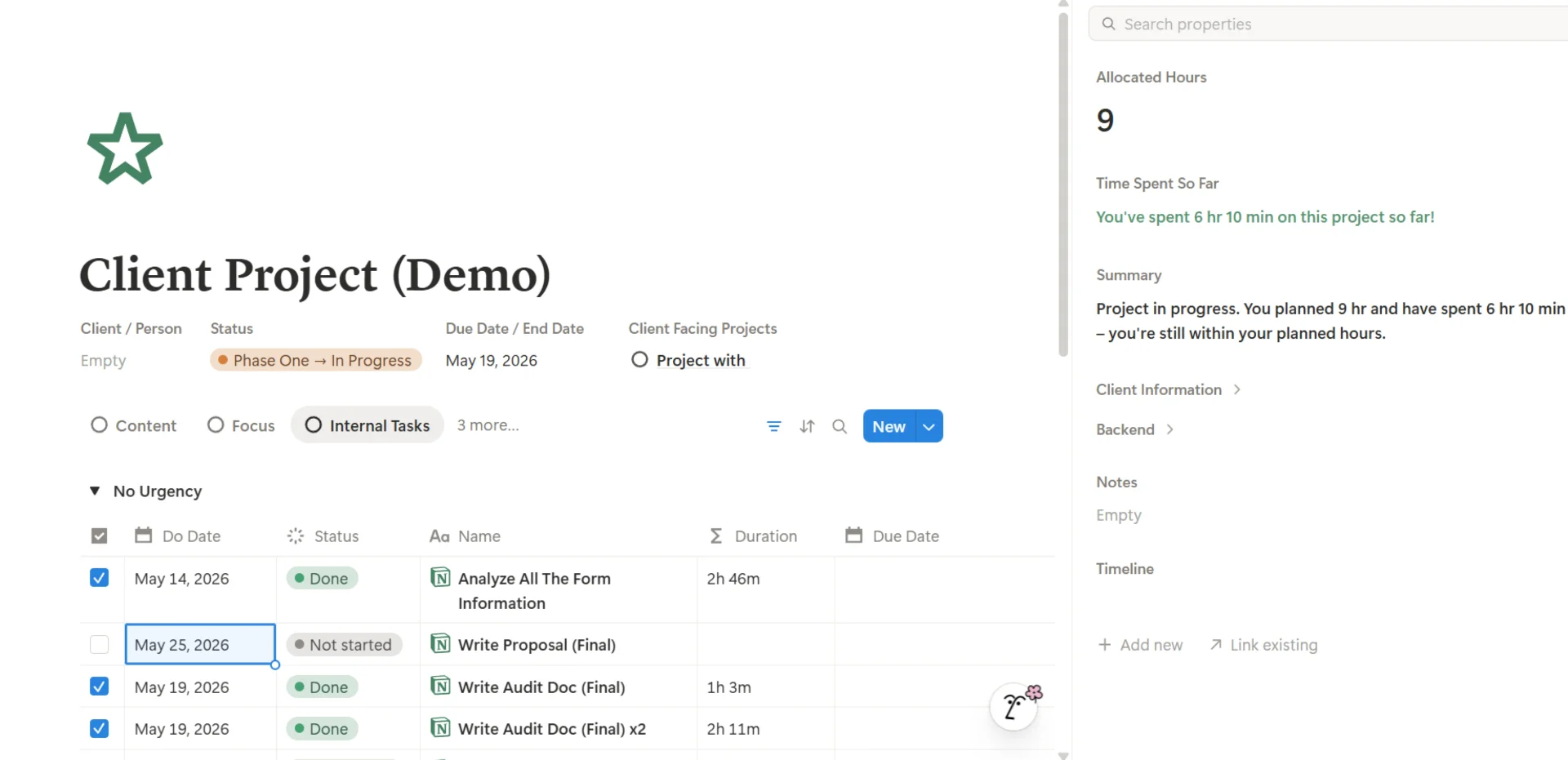Viewport: 1568px width, 760px height.
Task: Click the plus icon beside Add new
Action: pos(1105,645)
